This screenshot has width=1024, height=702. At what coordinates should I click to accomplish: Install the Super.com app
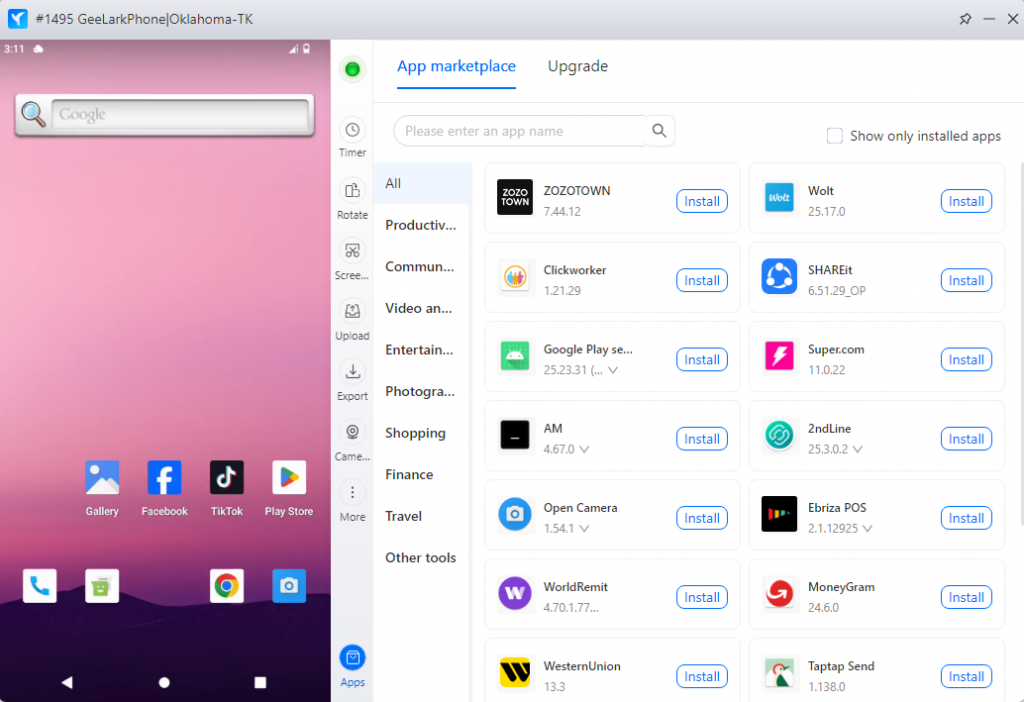[966, 360]
